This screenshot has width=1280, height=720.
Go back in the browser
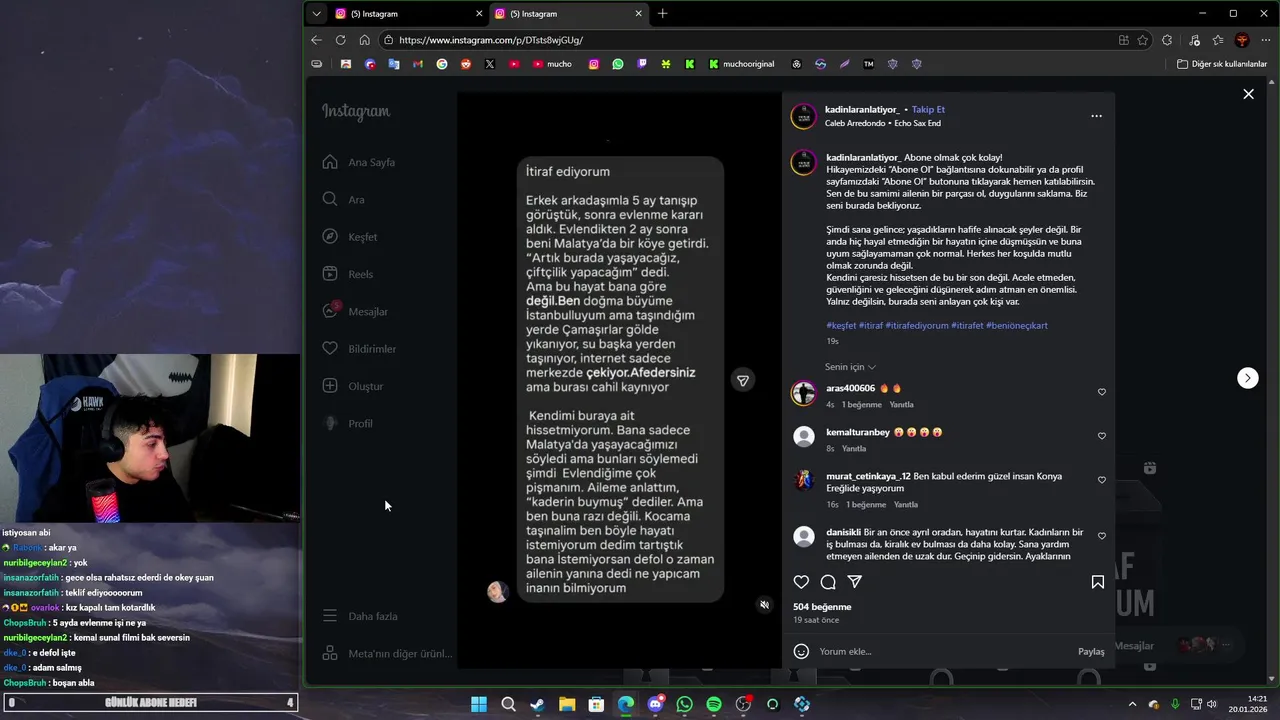(x=316, y=40)
